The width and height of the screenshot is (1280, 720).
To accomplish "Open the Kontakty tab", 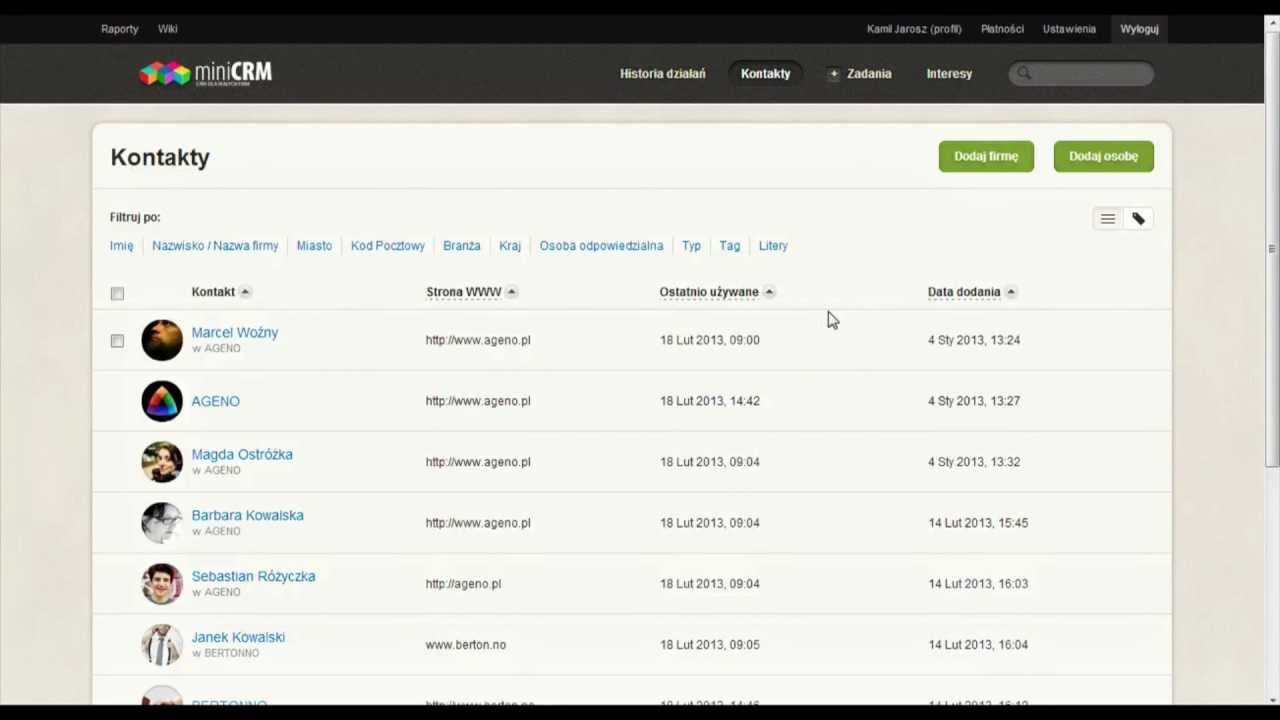I will pos(765,73).
